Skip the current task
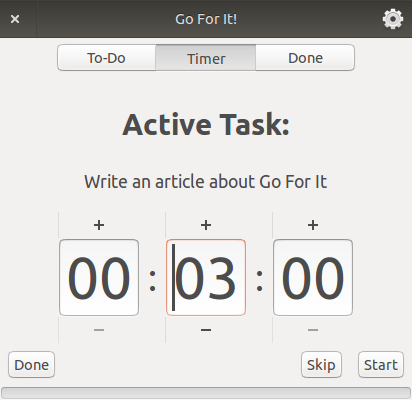Image resolution: width=412 pixels, height=400 pixels. click(x=321, y=365)
